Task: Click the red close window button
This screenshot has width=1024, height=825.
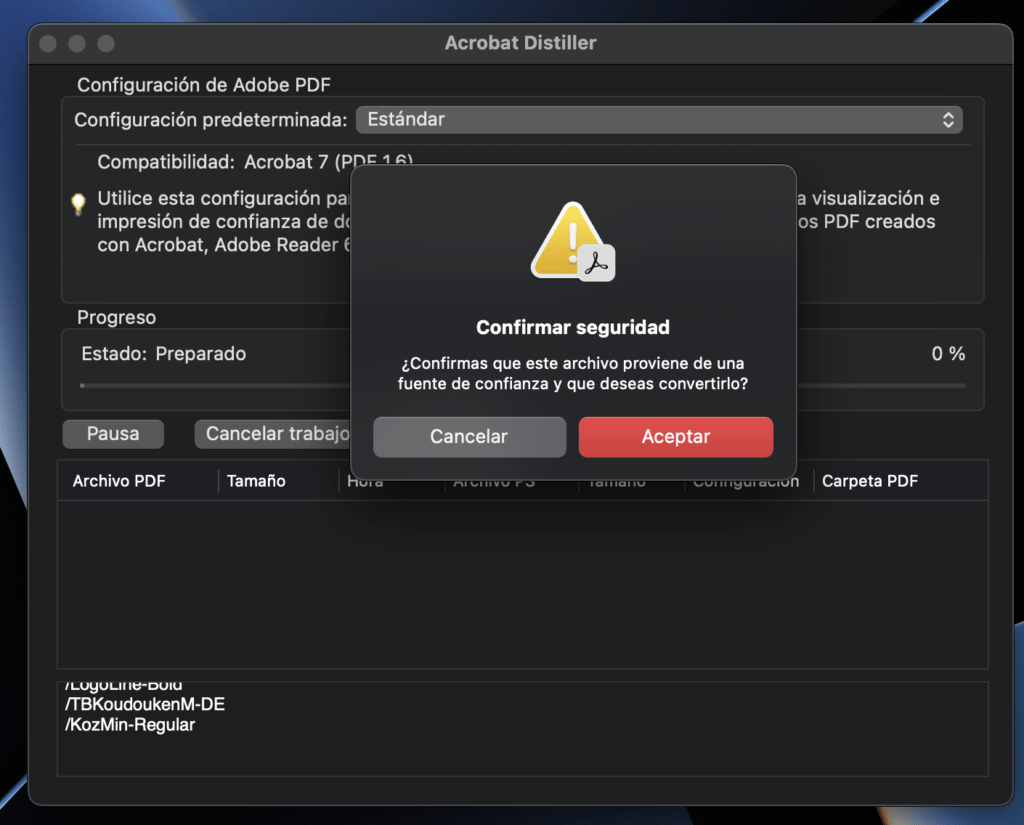Action: point(48,43)
